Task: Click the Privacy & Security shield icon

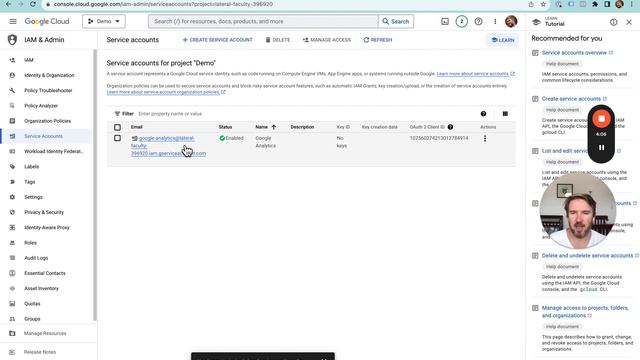Action: [12, 212]
